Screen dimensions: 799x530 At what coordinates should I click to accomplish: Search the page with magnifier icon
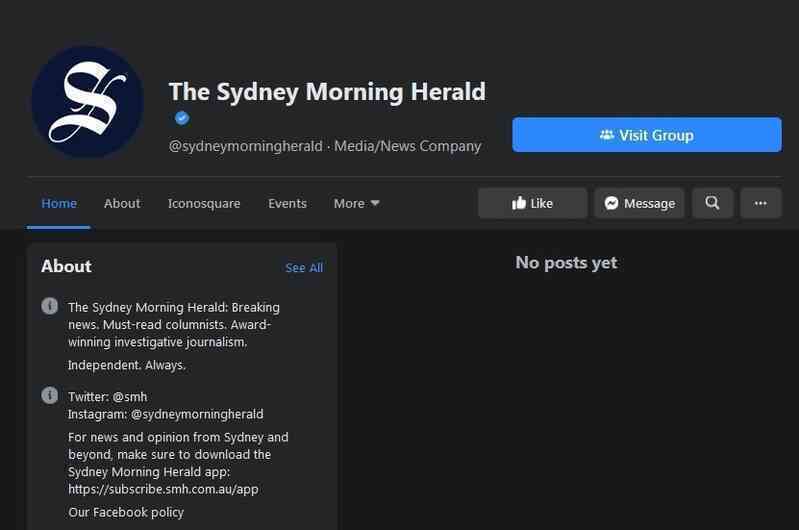[x=712, y=203]
